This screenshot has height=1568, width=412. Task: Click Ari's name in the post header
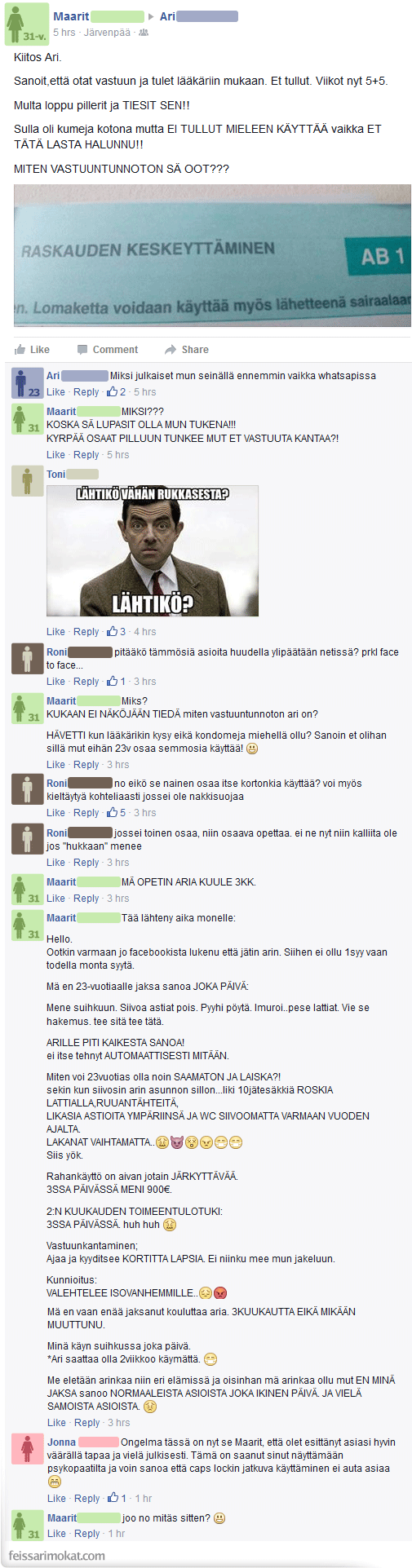point(167,16)
